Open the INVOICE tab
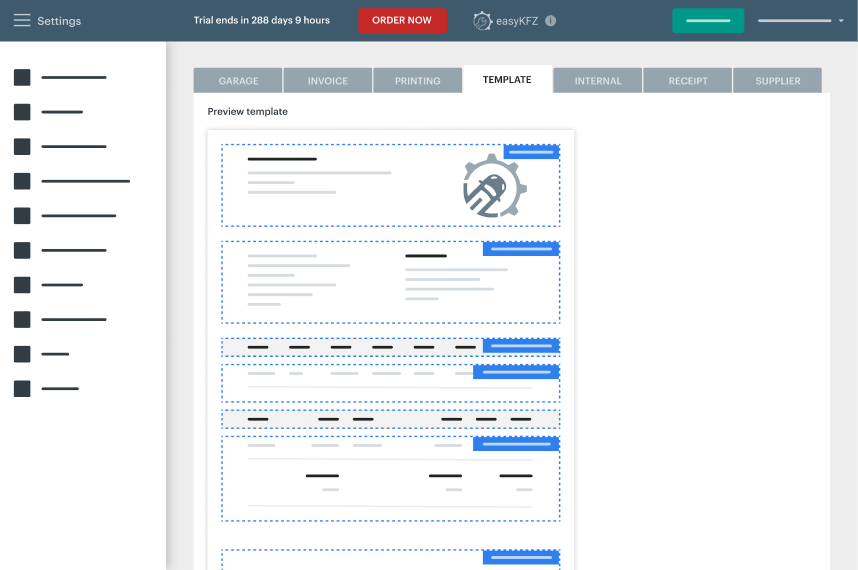Image resolution: width=858 pixels, height=570 pixels. coord(328,81)
